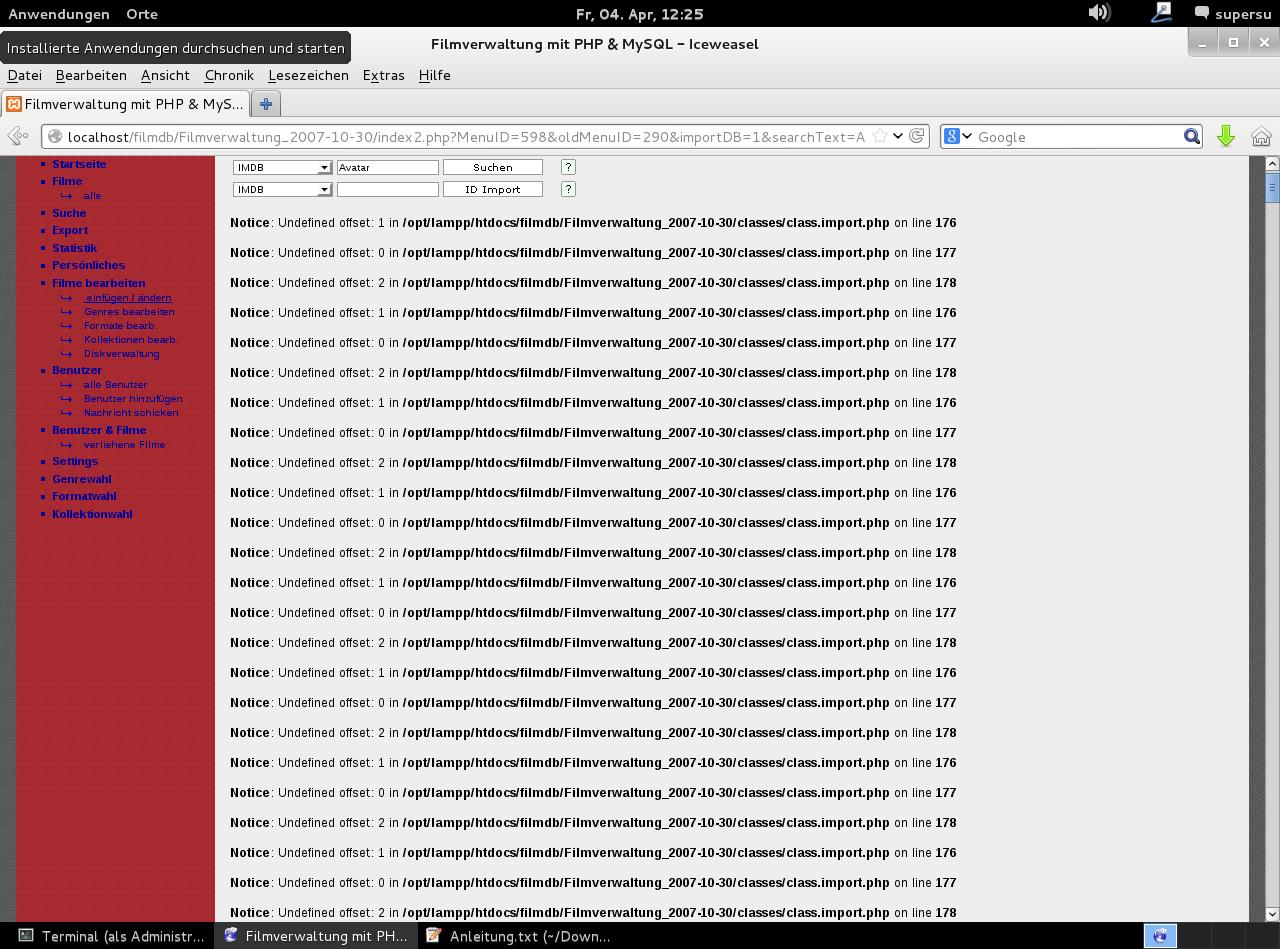Image resolution: width=1280 pixels, height=949 pixels.
Task: Click help question mark beside Suchen button
Action: pyautogui.click(x=568, y=167)
